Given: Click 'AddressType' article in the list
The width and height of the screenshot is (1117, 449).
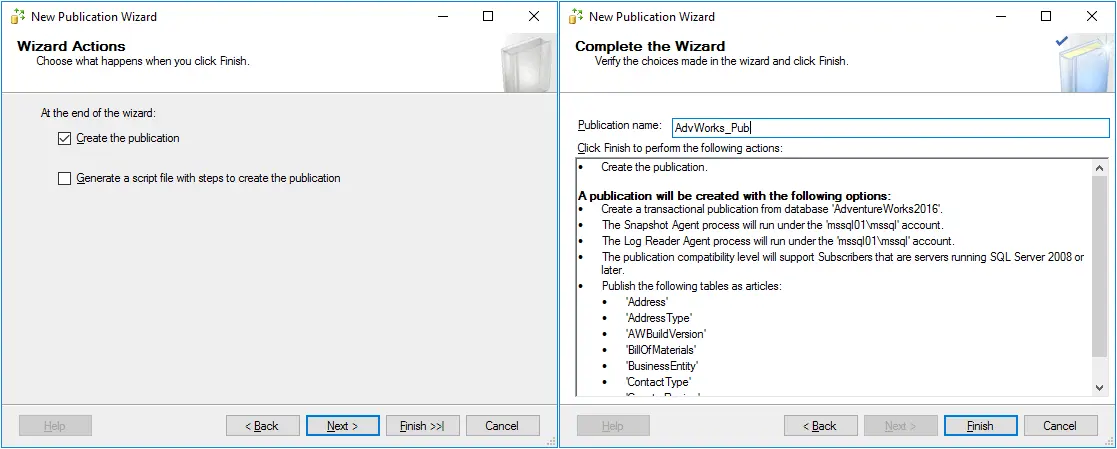Looking at the screenshot, I should (x=659, y=318).
